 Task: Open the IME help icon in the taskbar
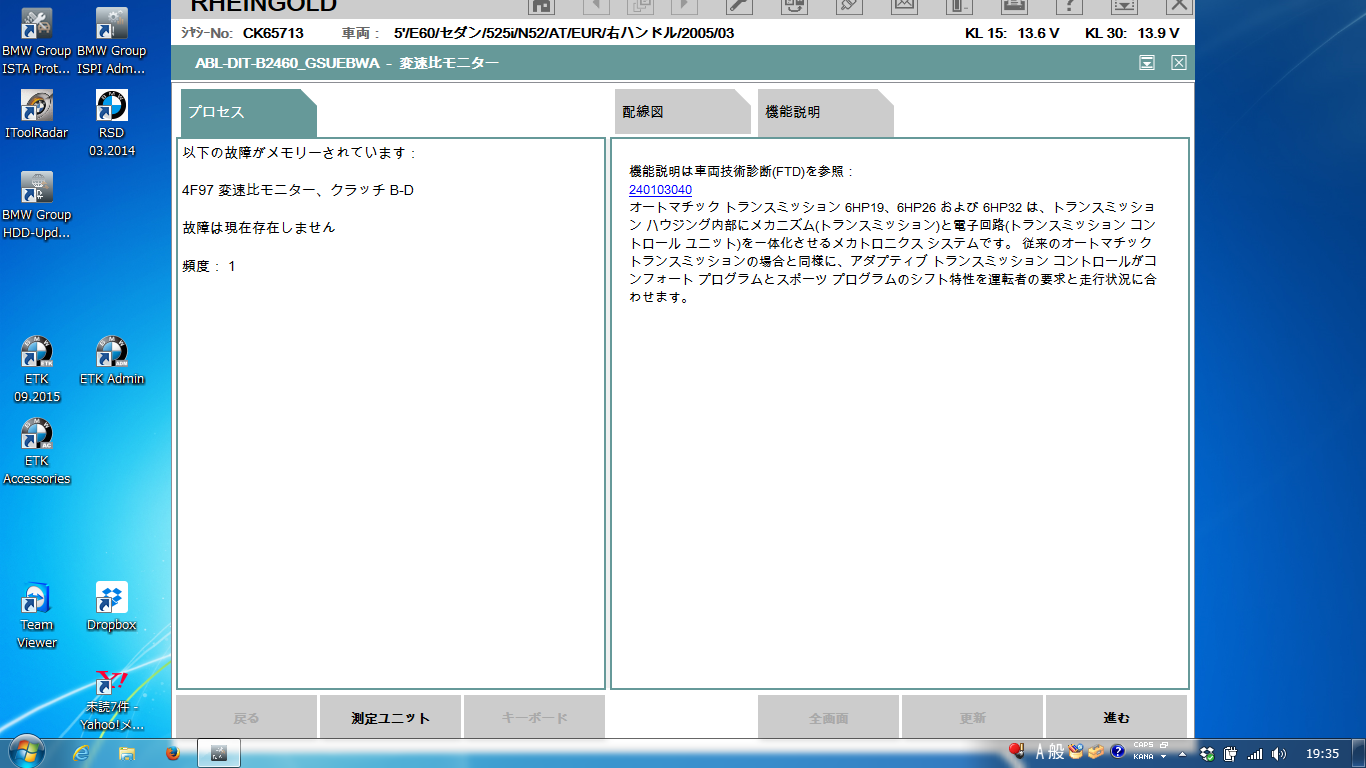[1118, 751]
